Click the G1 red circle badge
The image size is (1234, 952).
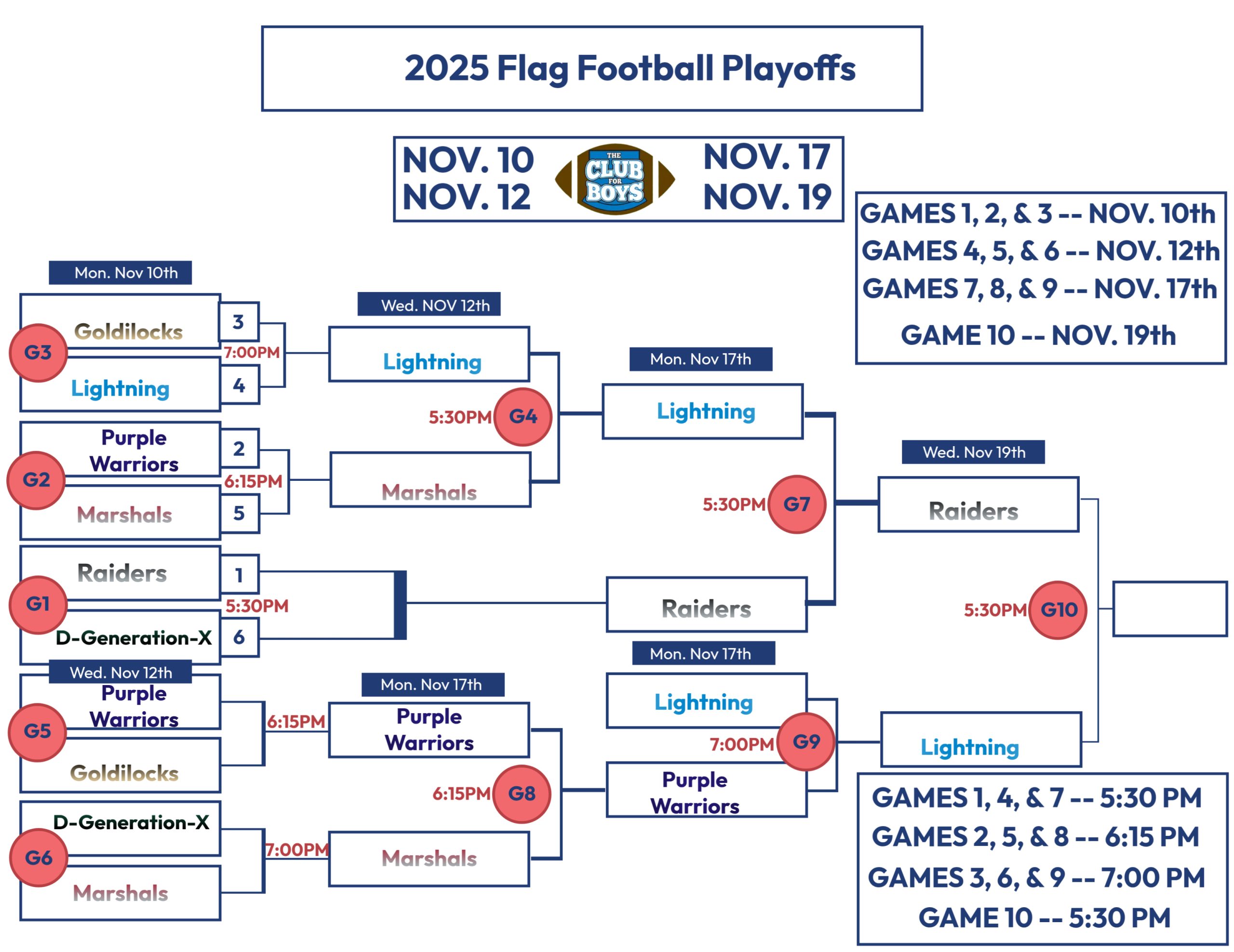click(x=38, y=604)
